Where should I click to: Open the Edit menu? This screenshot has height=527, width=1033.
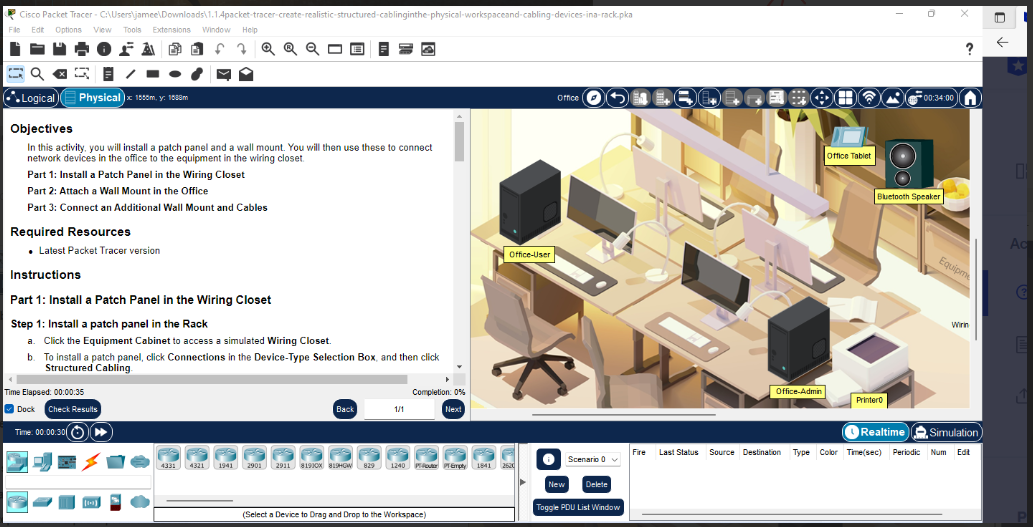[38, 30]
